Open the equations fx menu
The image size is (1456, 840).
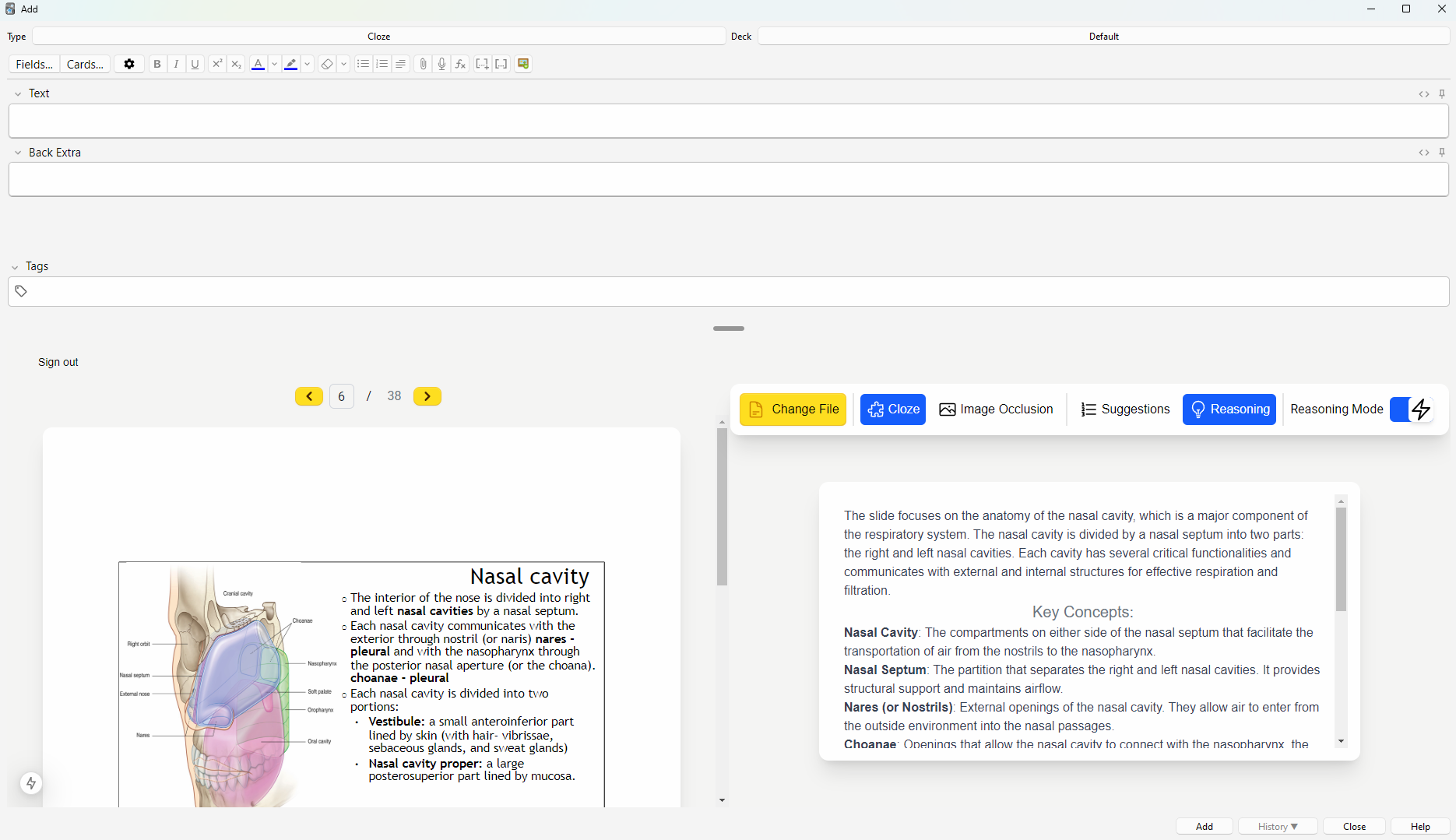tap(461, 64)
